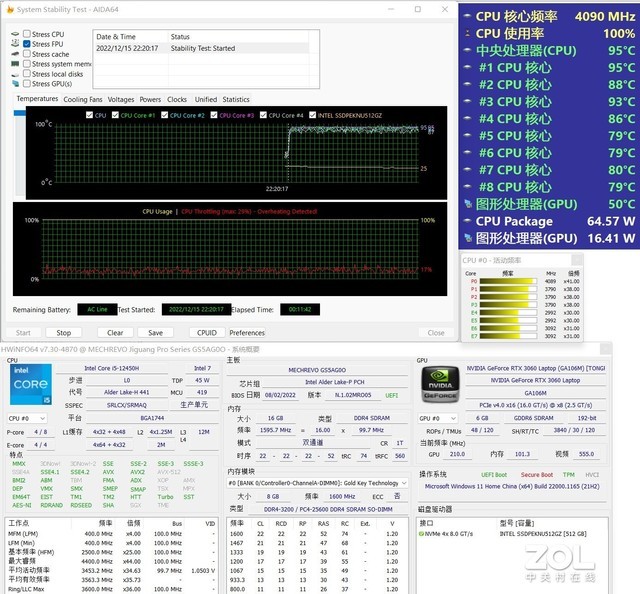
Task: Toggle the CPU Core #3 graph checkbox
Action: tap(214, 115)
